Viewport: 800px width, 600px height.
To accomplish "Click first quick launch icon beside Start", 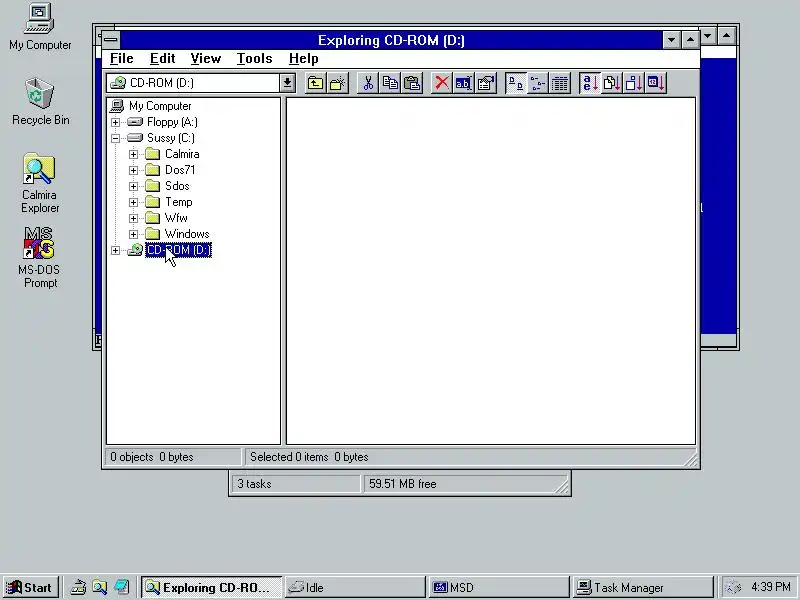I will (x=78, y=588).
